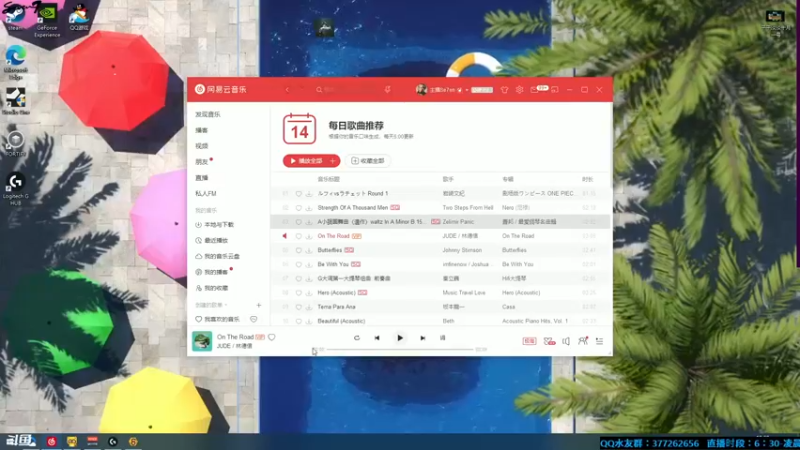The width and height of the screenshot is (800, 450).
Task: Like the current On The Road song in player bar
Action: pyautogui.click(x=271, y=337)
